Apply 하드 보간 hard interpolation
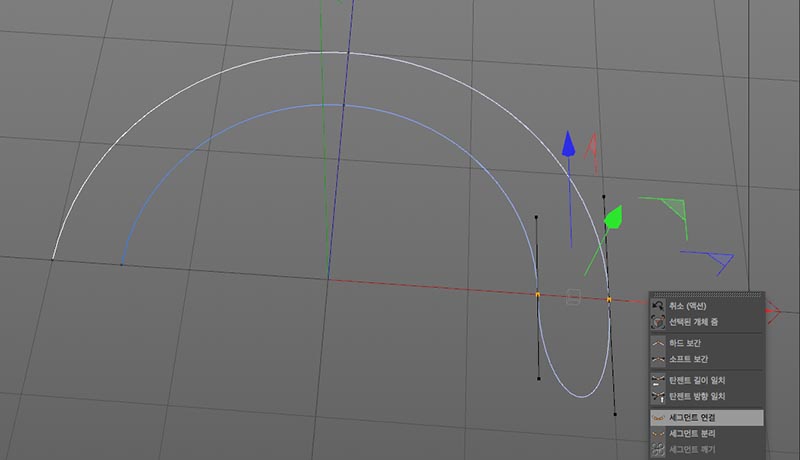 [707, 343]
